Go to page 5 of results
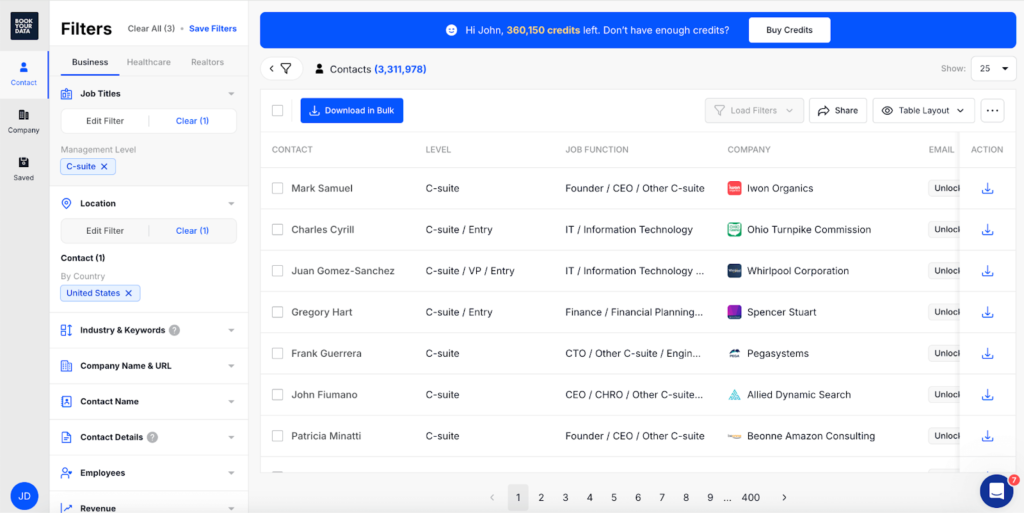 [x=614, y=497]
